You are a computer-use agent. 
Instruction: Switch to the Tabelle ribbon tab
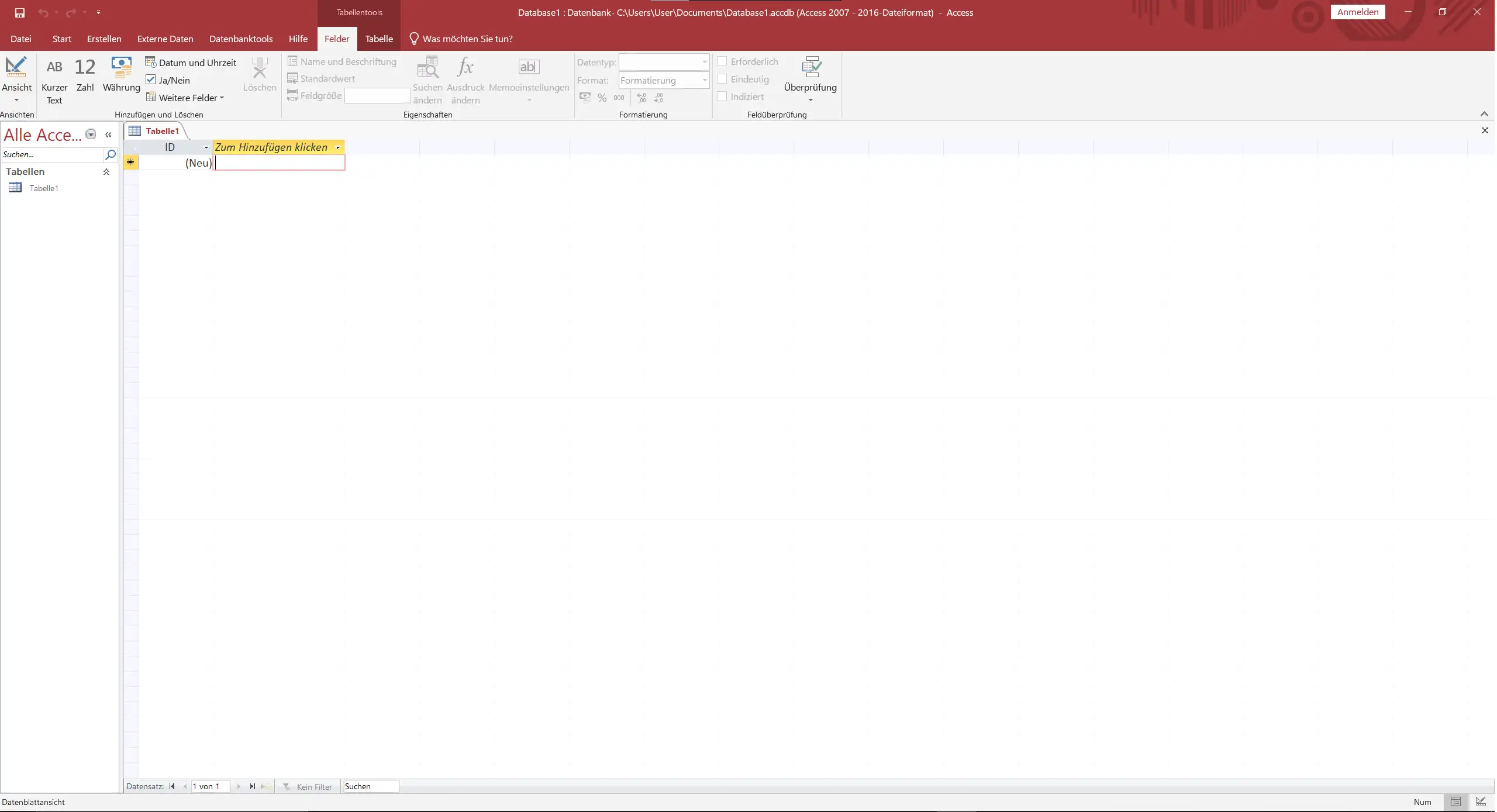(379, 39)
